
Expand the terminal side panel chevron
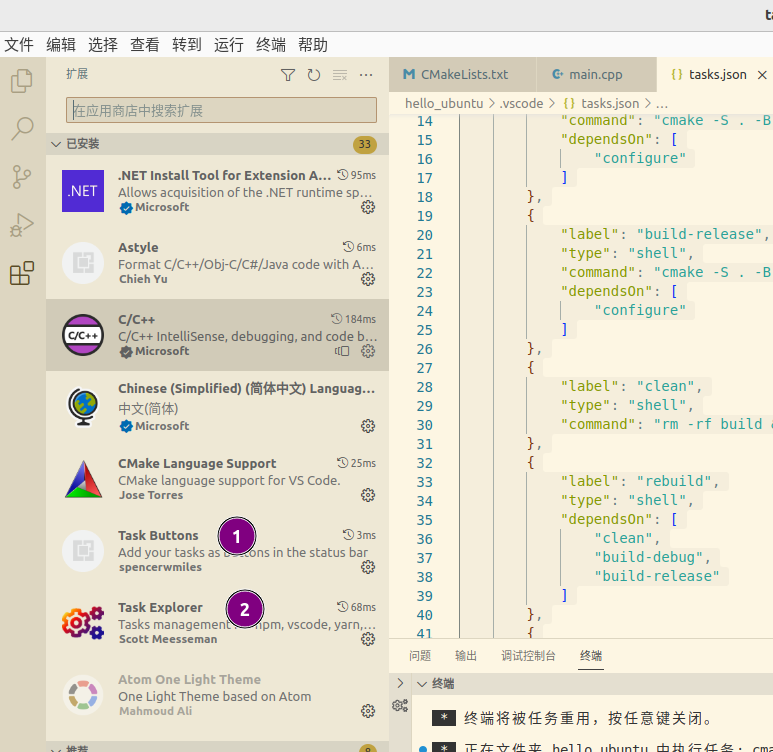click(400, 683)
